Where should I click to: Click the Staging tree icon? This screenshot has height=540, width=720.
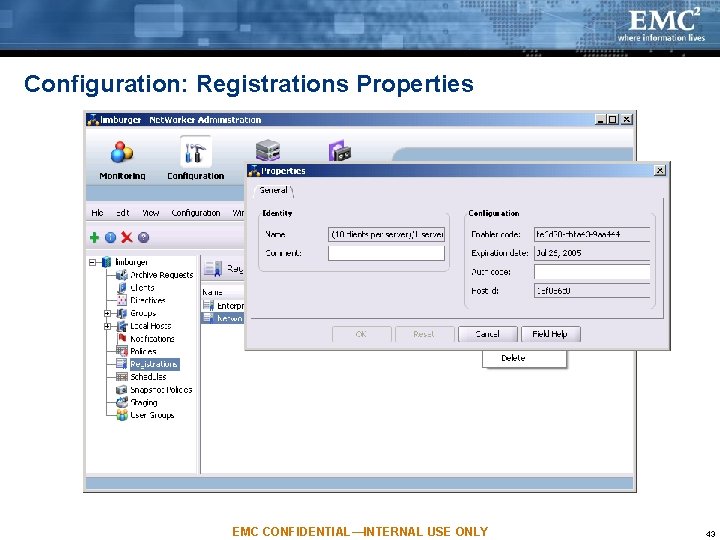point(122,402)
